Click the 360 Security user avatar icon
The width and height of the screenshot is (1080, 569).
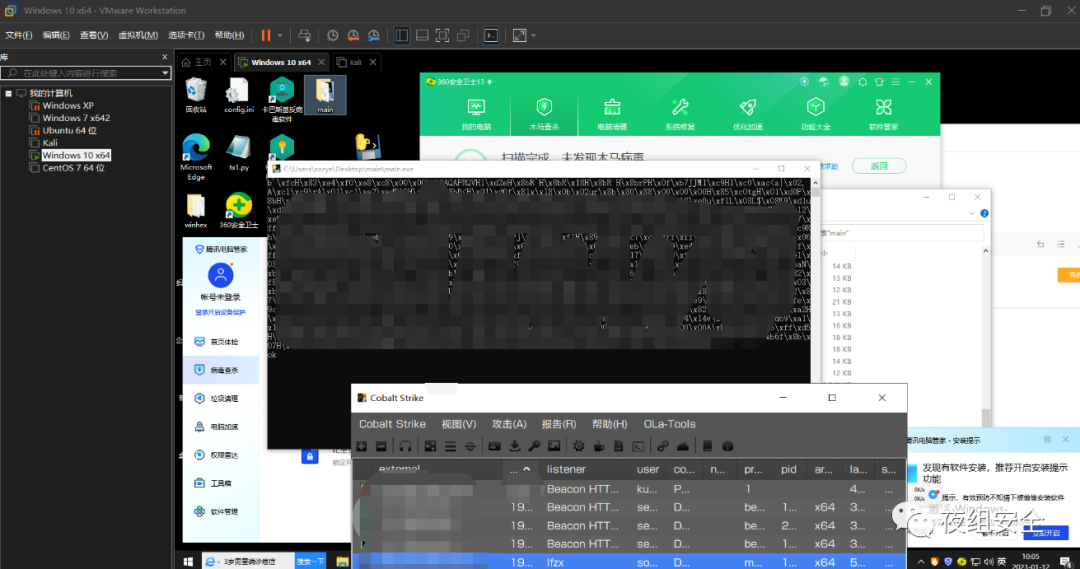point(844,81)
